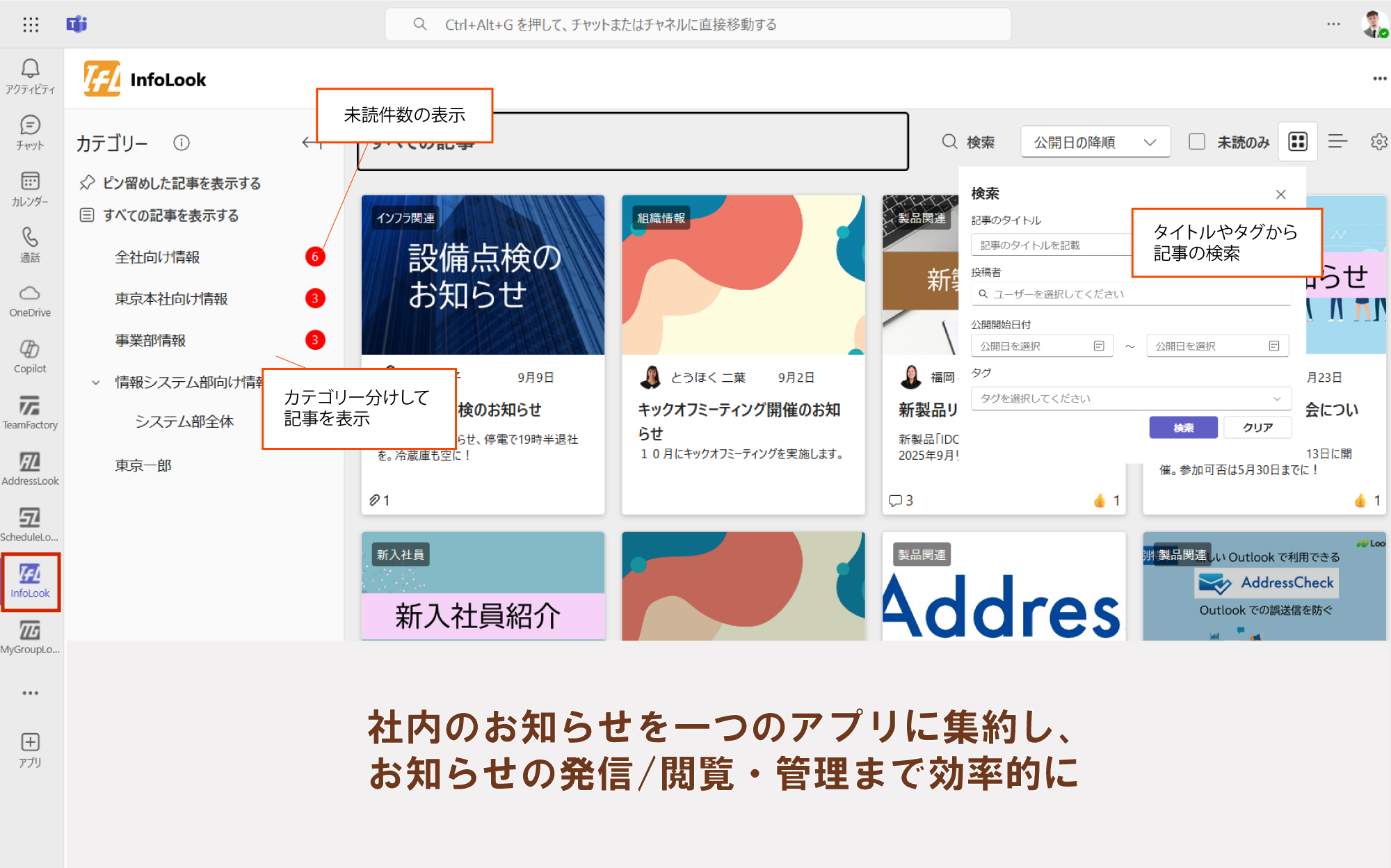
Task: Switch to list view icon
Action: pyautogui.click(x=1337, y=142)
